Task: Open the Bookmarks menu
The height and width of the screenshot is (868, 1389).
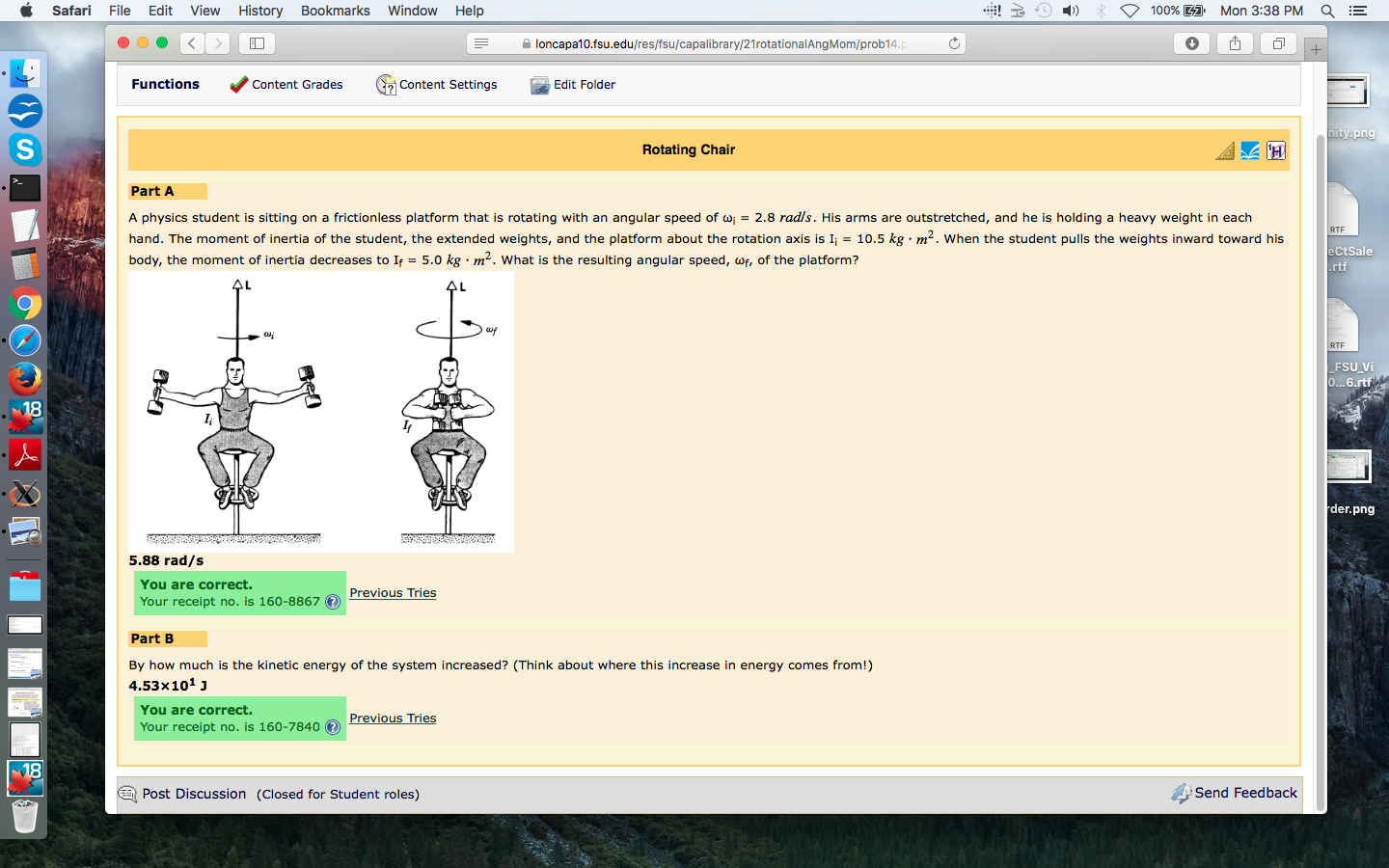Action: (x=335, y=11)
